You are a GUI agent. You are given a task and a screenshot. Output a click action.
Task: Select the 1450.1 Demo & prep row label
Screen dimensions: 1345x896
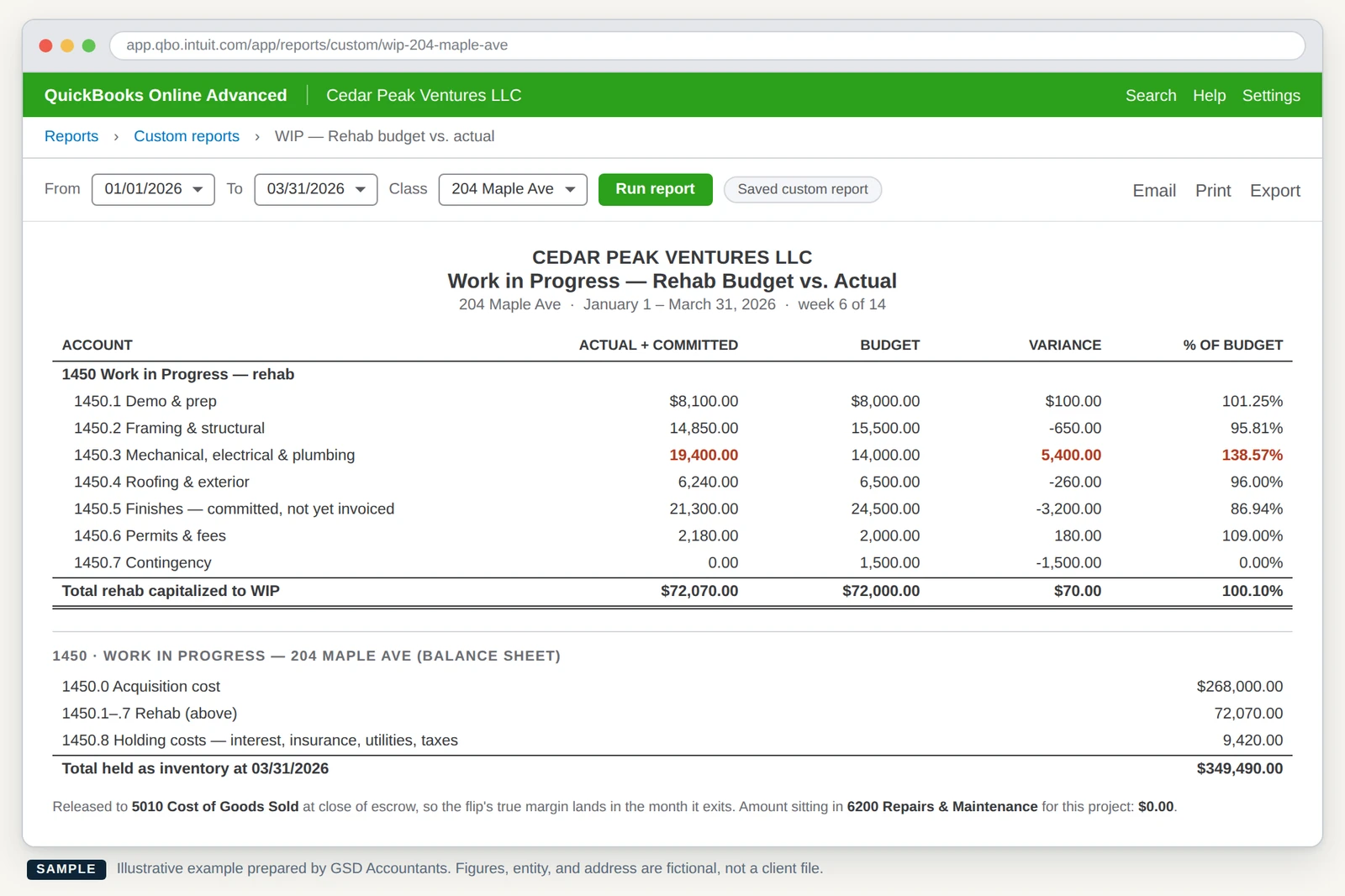145,401
